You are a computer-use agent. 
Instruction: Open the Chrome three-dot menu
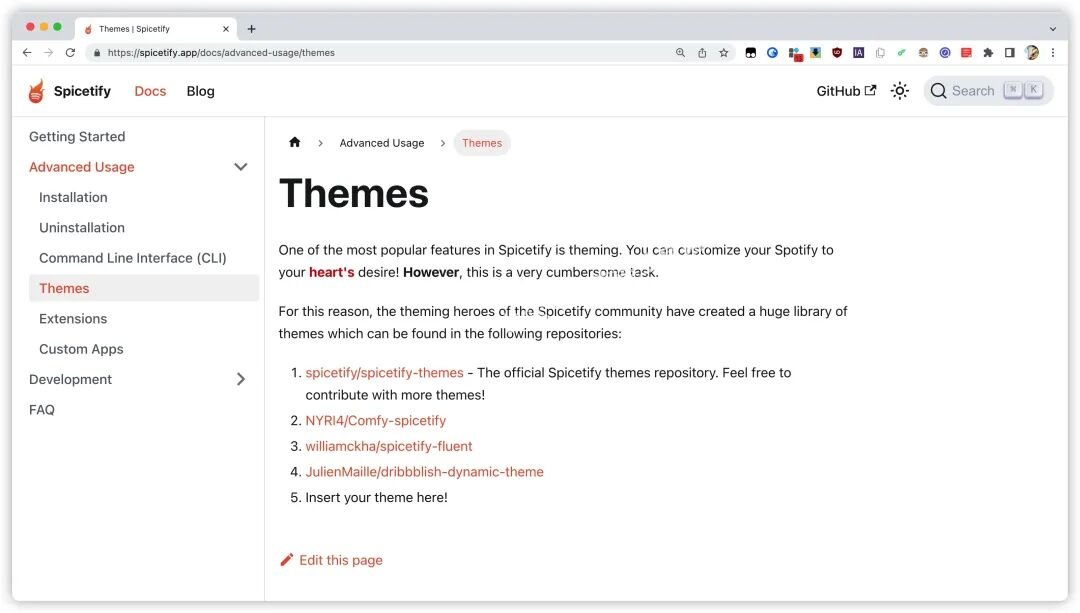(x=1052, y=52)
